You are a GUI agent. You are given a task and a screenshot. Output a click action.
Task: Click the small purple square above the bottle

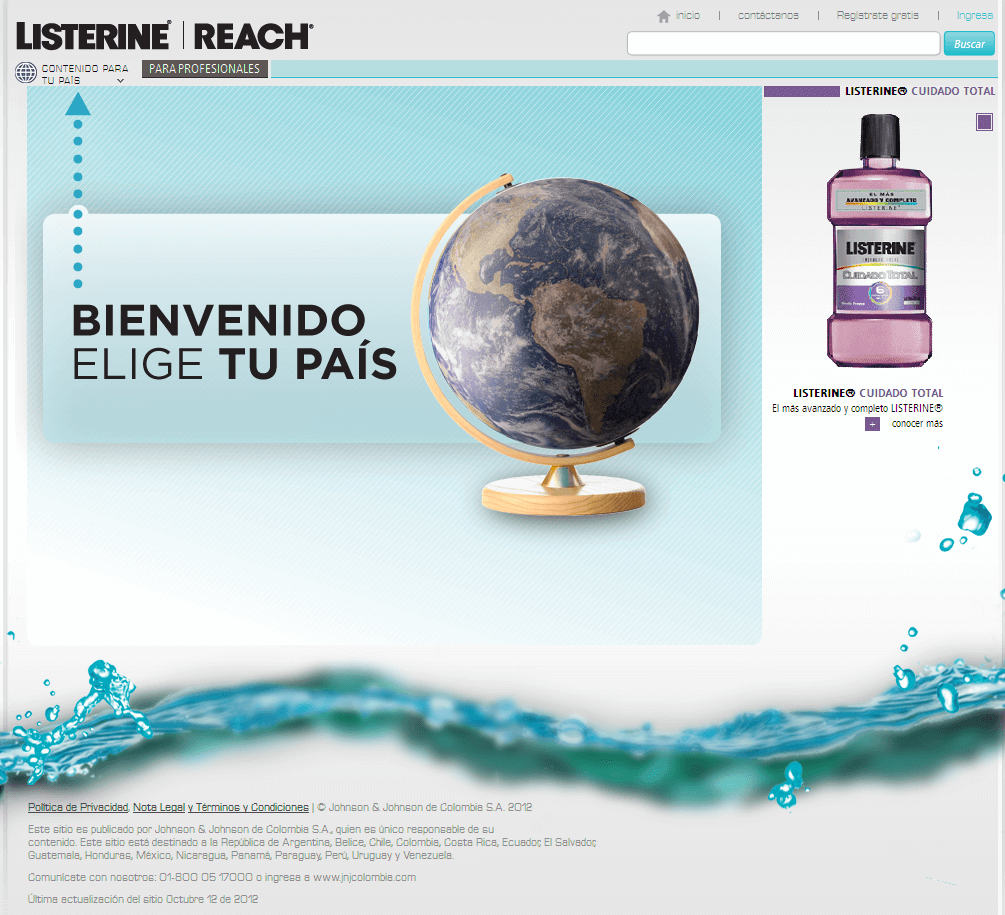point(985,122)
